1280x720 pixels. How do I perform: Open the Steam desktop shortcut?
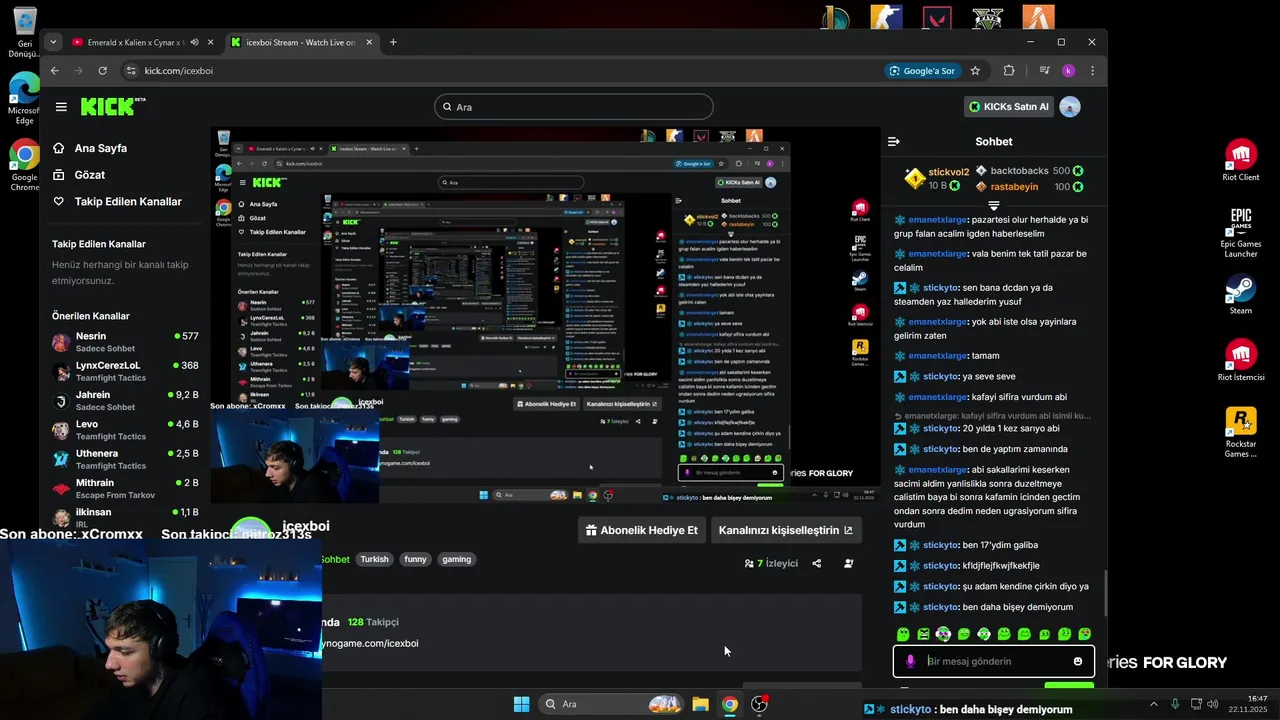(1241, 295)
